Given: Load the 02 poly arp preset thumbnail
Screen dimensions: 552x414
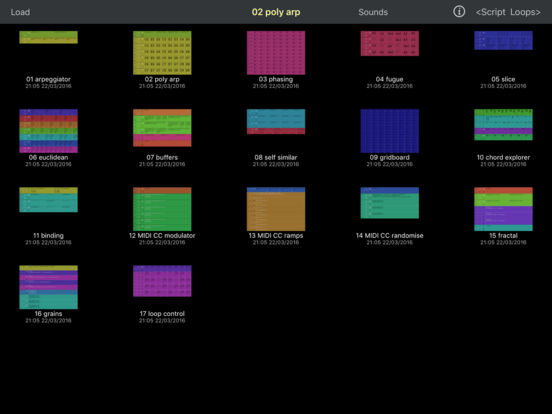Looking at the screenshot, I should 162,53.
